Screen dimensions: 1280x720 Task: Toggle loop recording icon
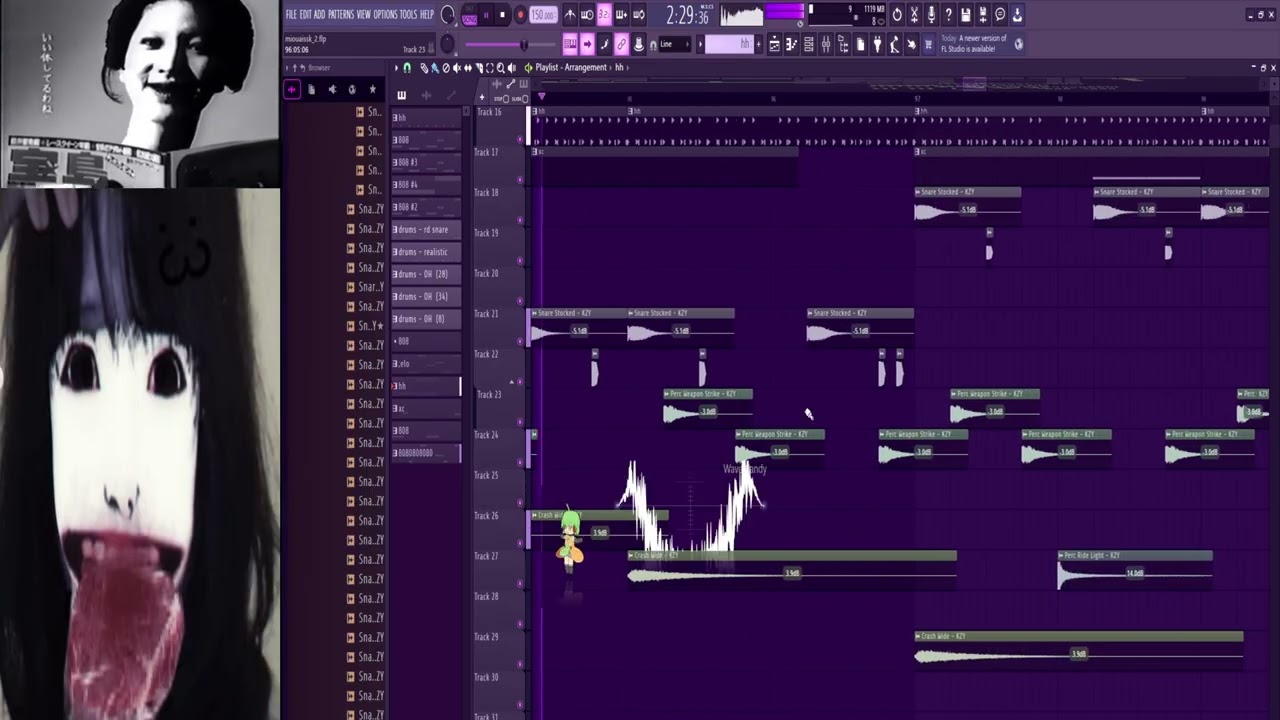[x=638, y=15]
